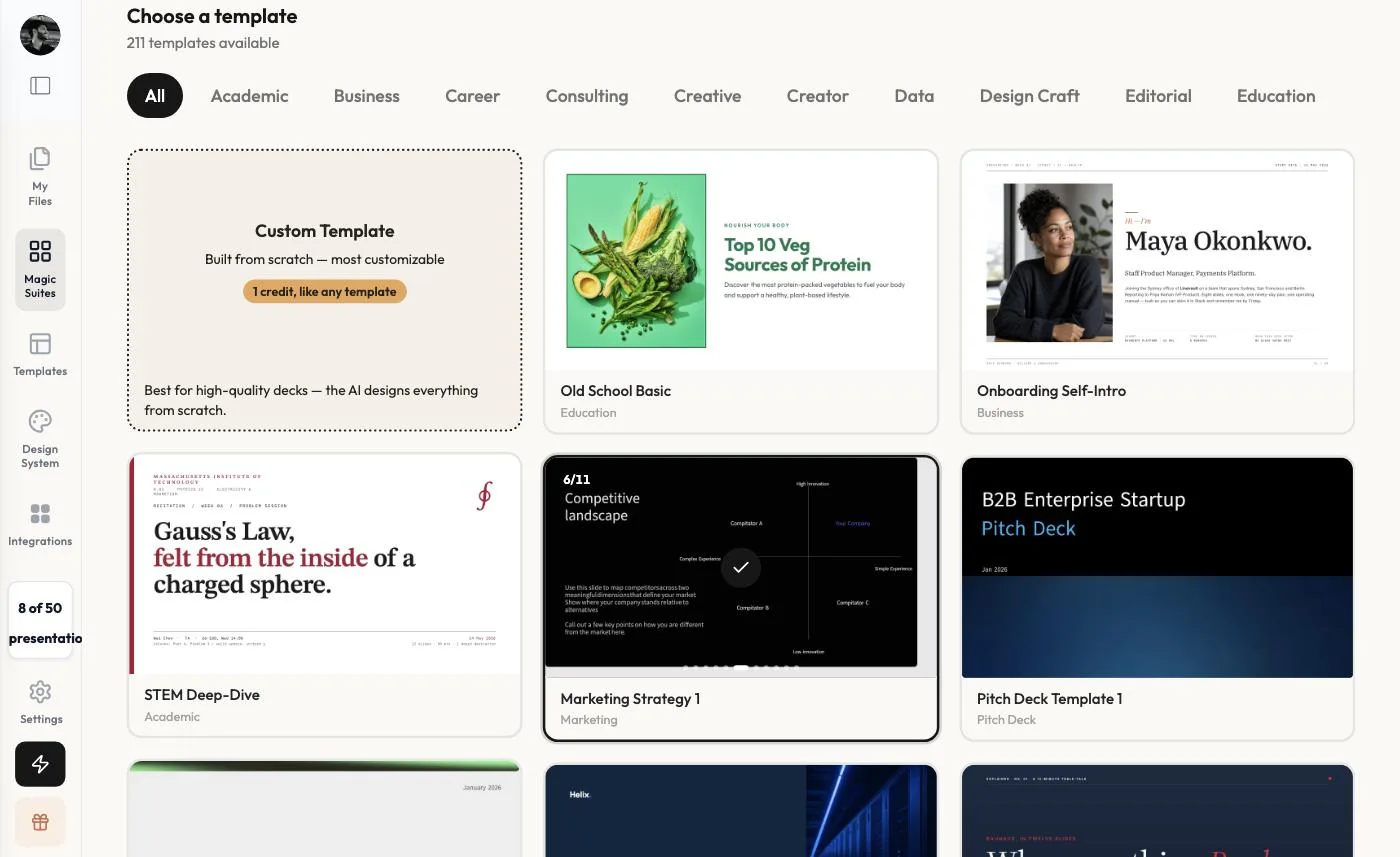
Task: Click the Old School Basic title text
Action: tap(616, 391)
